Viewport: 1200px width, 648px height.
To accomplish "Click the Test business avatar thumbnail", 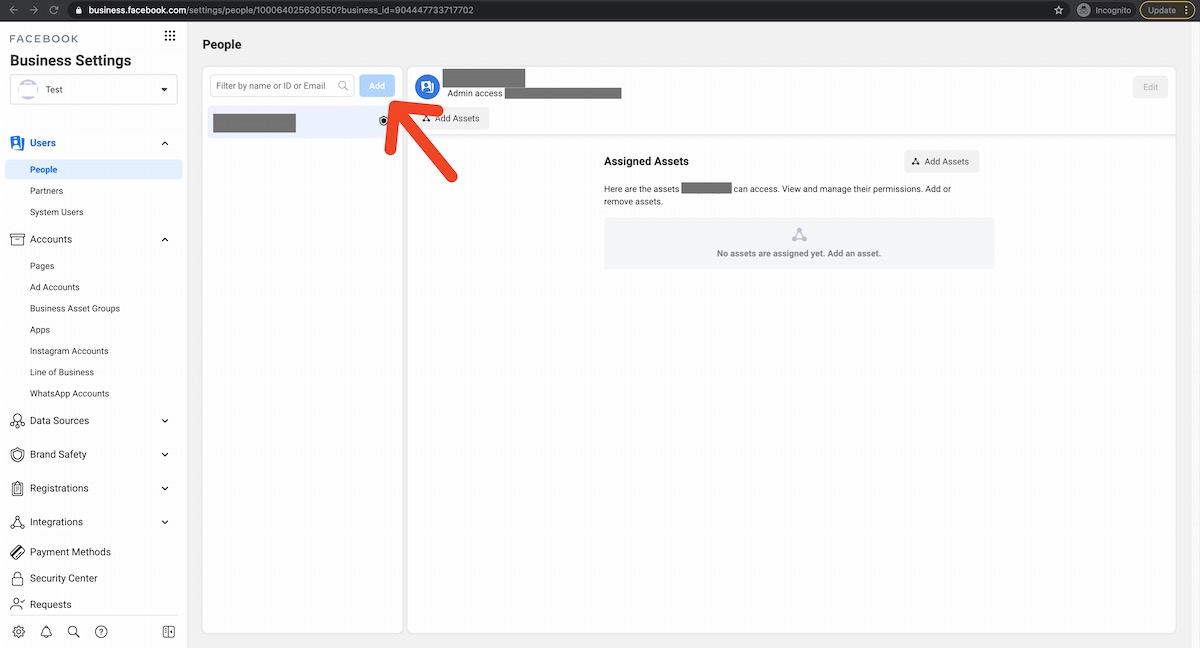I will pyautogui.click(x=28, y=89).
